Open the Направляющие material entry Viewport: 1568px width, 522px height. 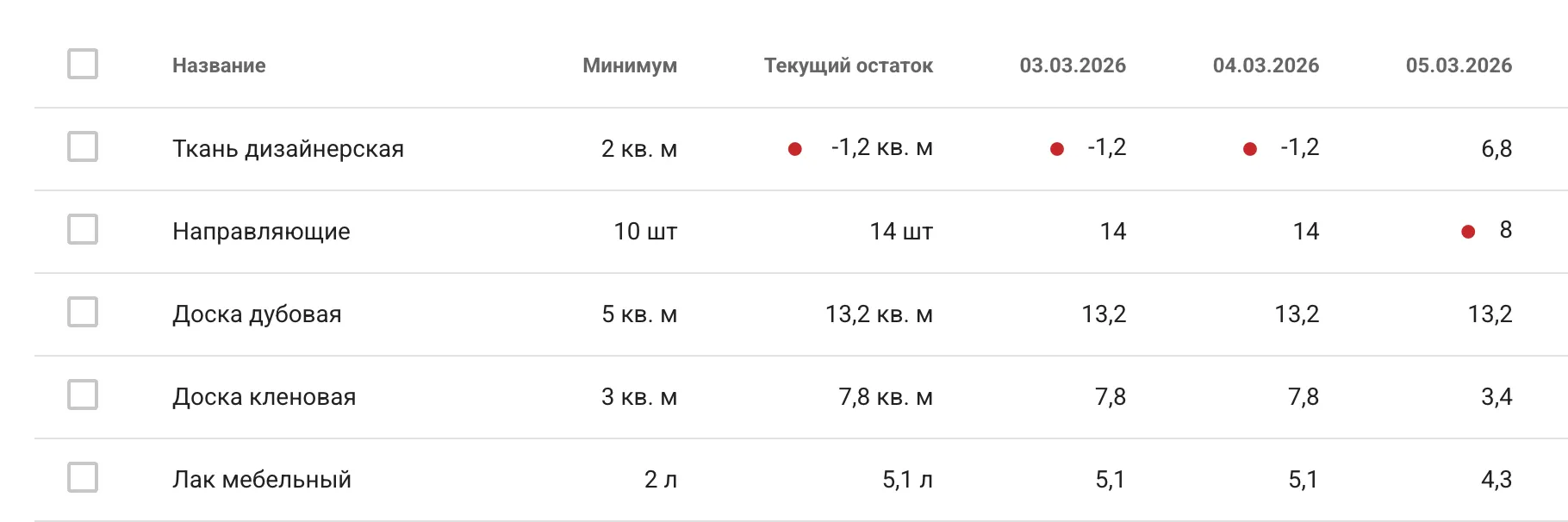260,231
